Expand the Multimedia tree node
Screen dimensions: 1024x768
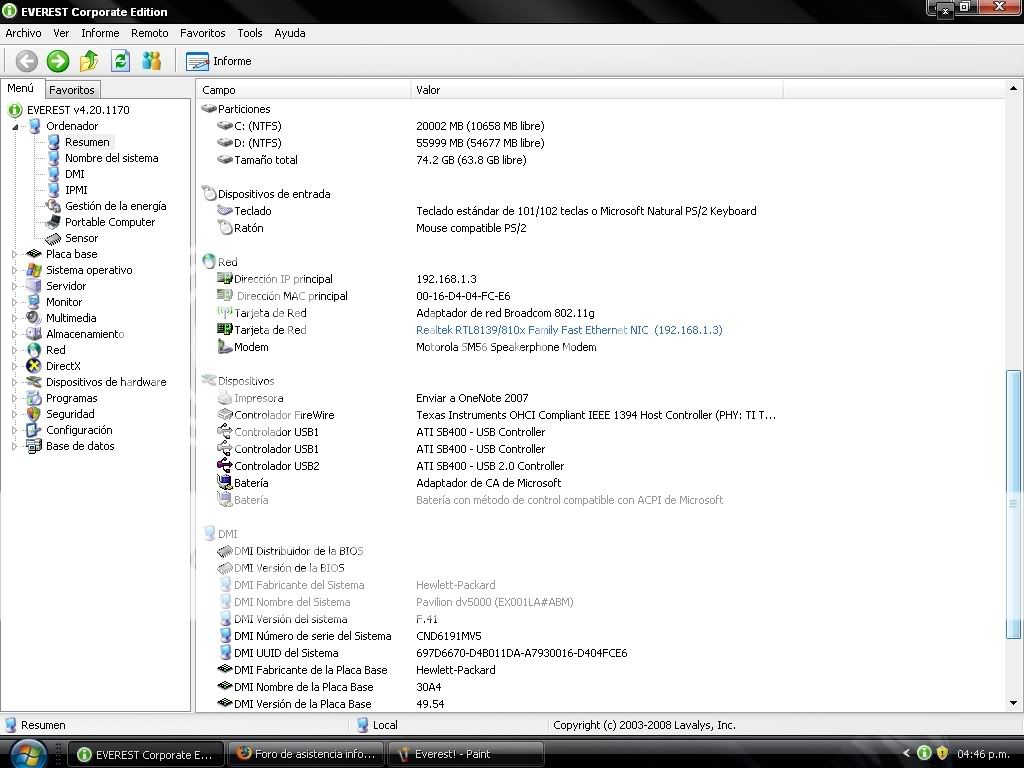click(14, 318)
